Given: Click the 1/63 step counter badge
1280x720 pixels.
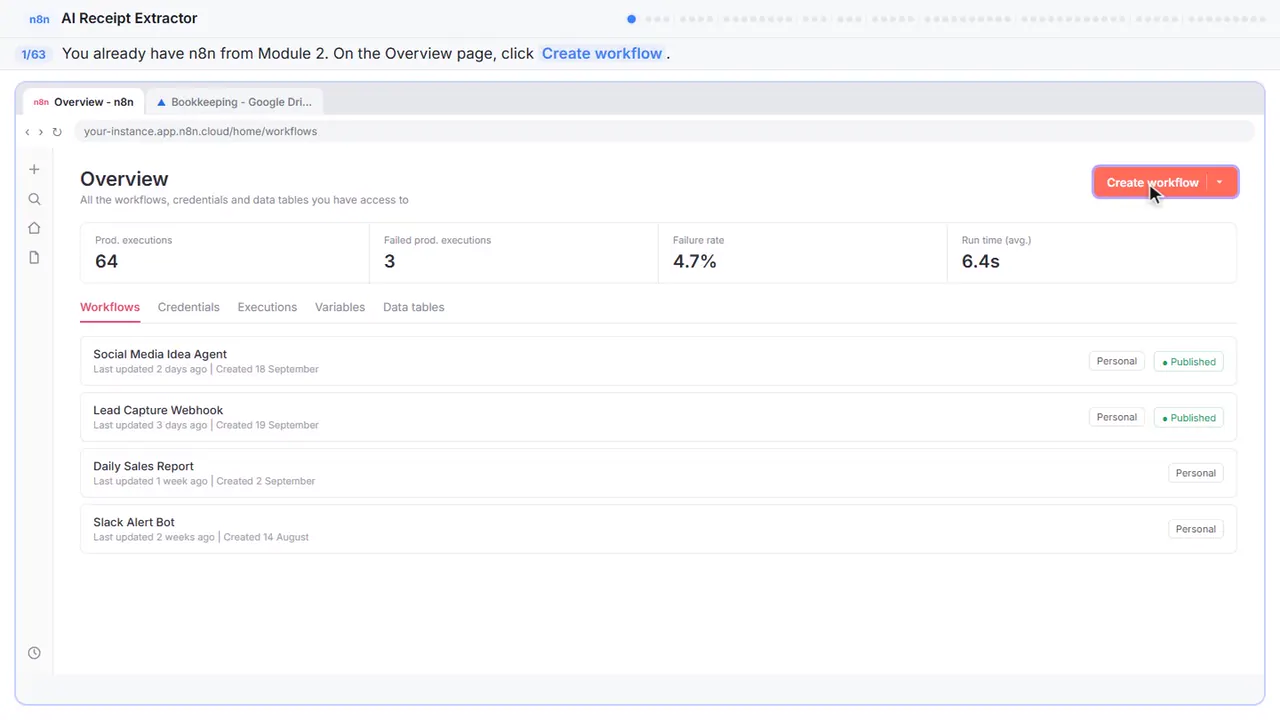Looking at the screenshot, I should point(34,54).
